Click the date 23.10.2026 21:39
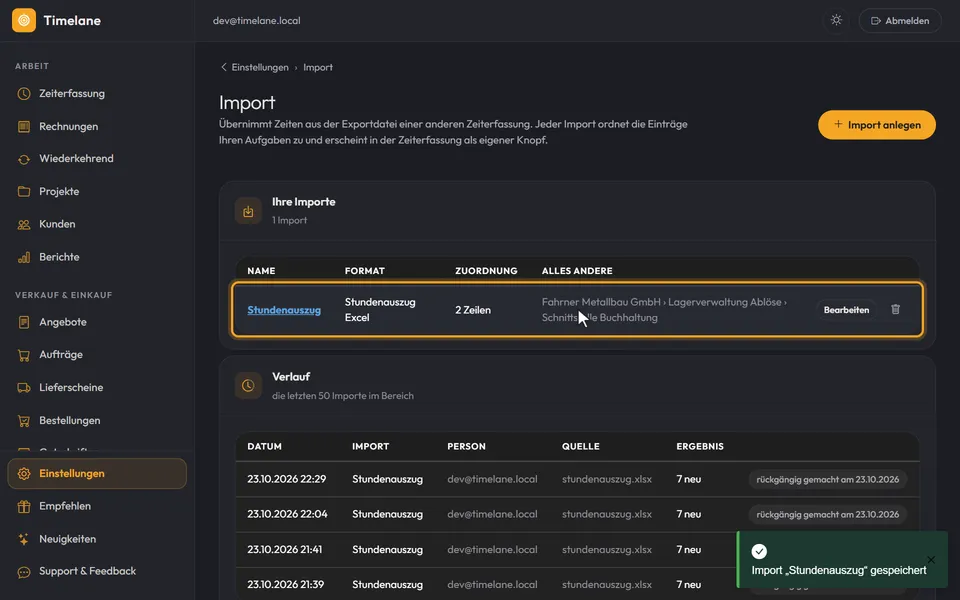 click(x=285, y=584)
